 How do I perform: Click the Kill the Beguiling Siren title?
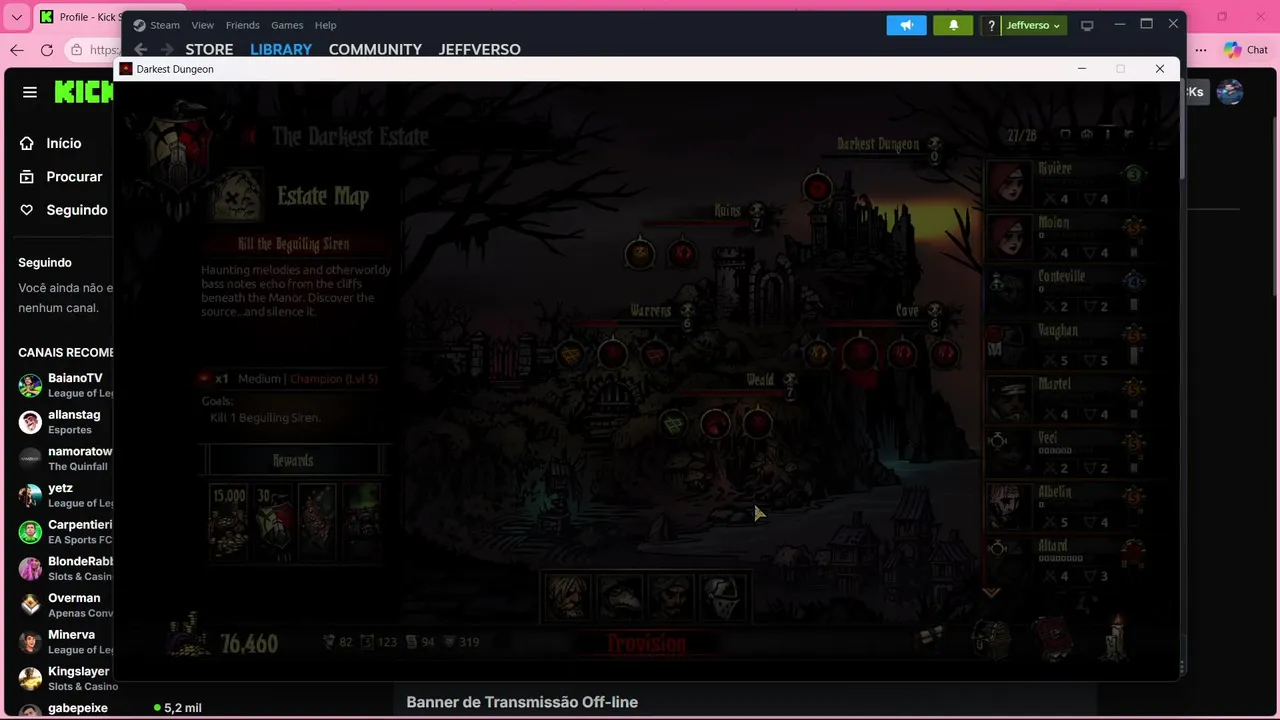pyautogui.click(x=294, y=244)
